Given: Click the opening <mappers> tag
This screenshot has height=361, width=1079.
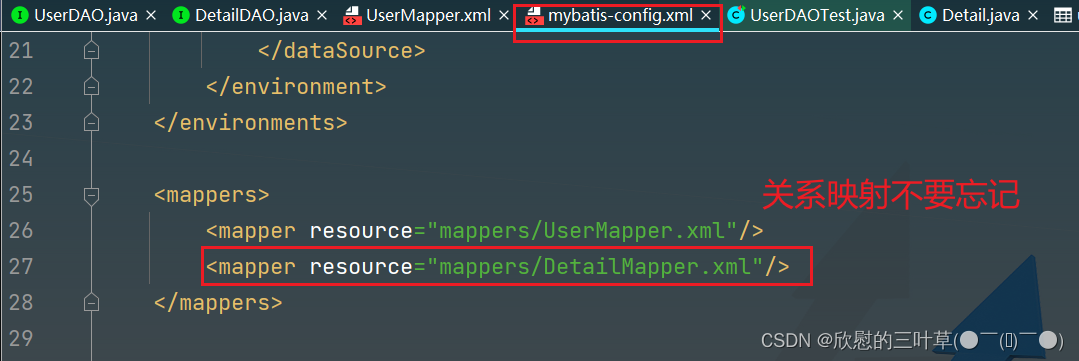Looking at the screenshot, I should click(x=211, y=195).
